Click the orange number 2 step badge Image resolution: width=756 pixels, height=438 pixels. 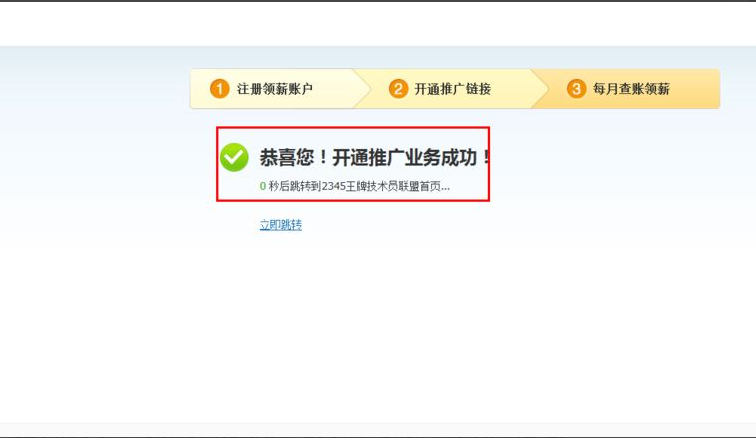tap(398, 89)
